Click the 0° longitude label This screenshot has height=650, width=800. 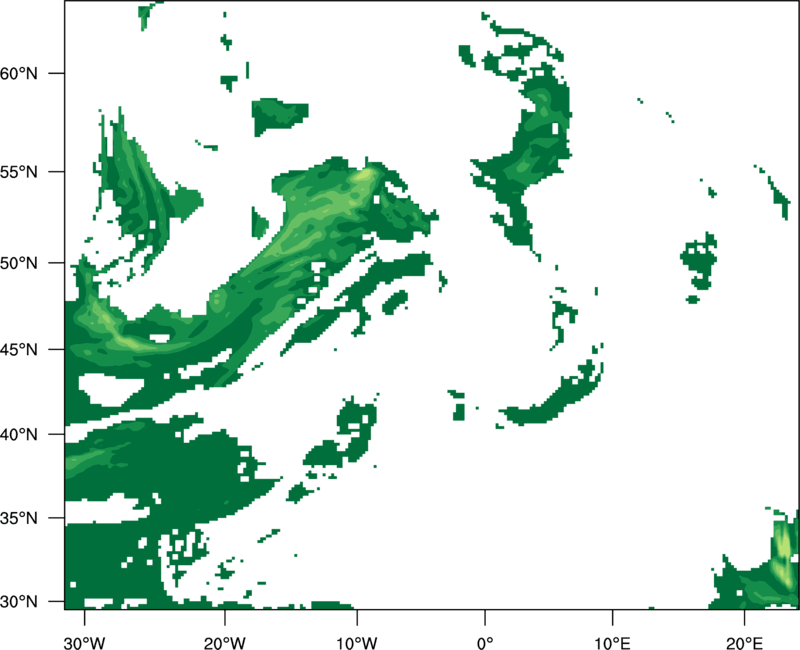click(485, 643)
